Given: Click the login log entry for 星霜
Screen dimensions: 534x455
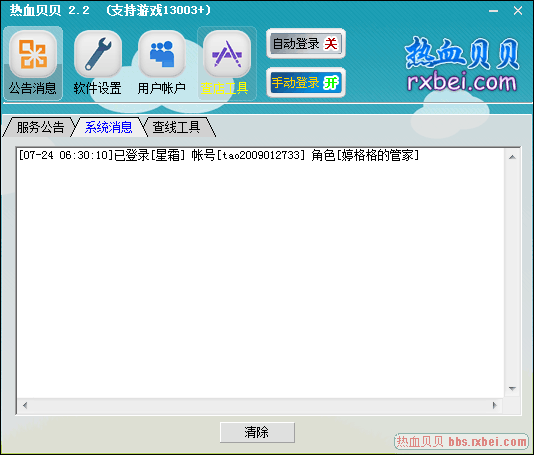Looking at the screenshot, I should (219, 156).
